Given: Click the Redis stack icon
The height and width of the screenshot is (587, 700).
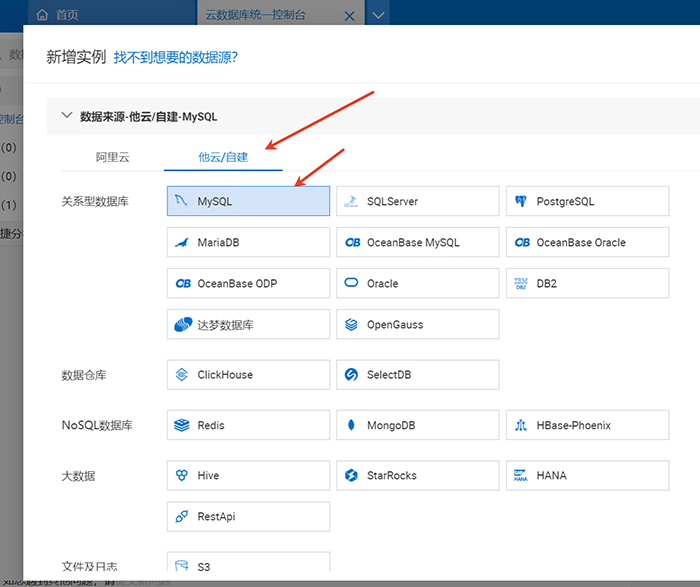Looking at the screenshot, I should point(181,425).
